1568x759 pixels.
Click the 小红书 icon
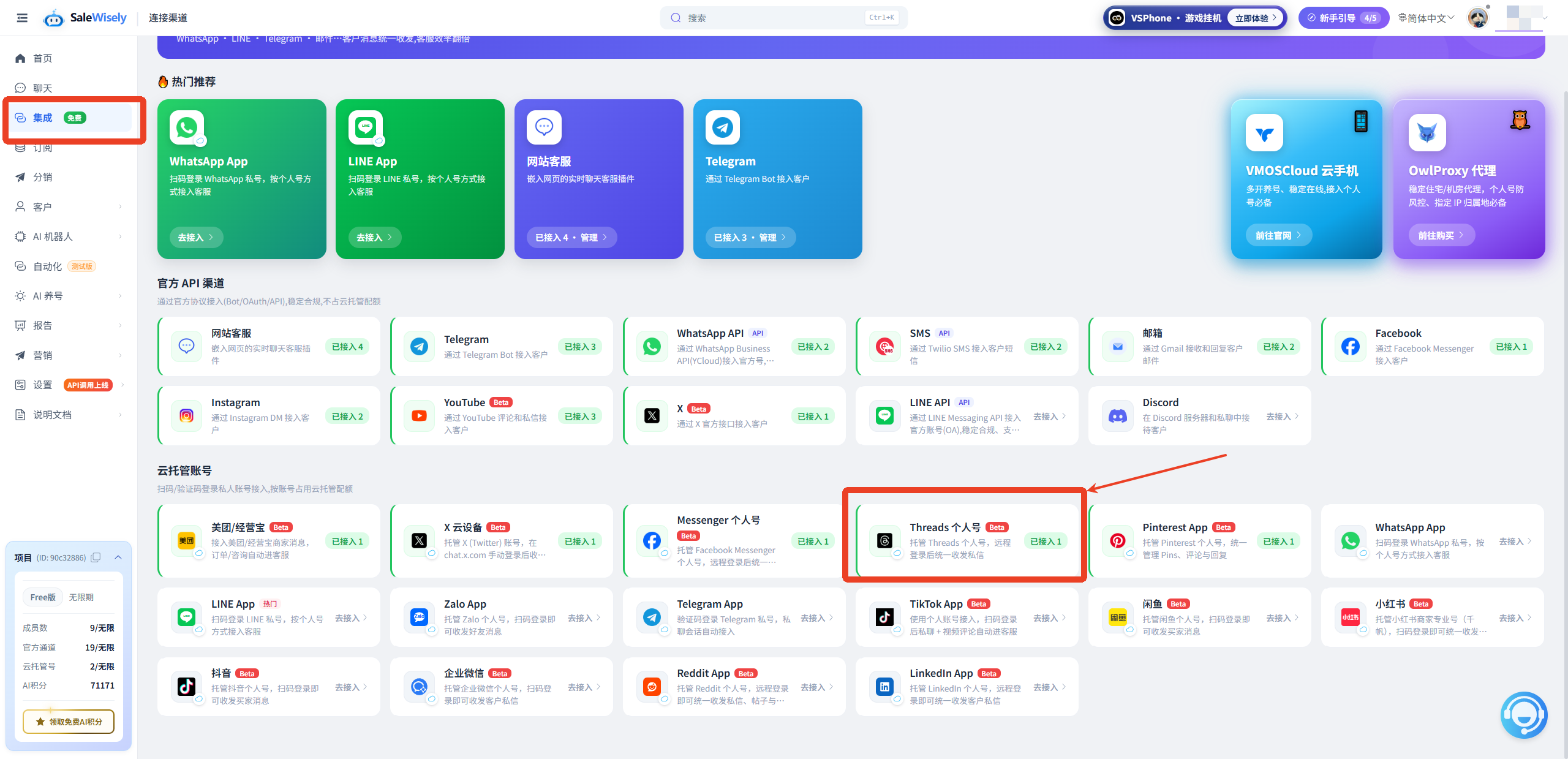coord(1351,617)
